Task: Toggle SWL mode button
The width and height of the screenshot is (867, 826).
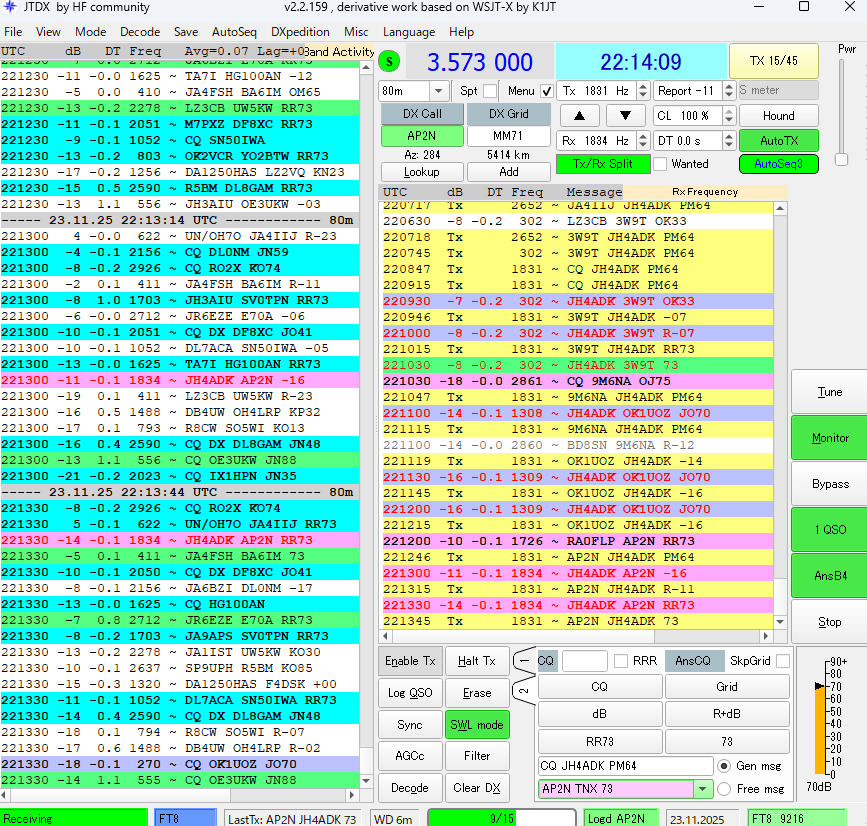Action: pyautogui.click(x=476, y=725)
